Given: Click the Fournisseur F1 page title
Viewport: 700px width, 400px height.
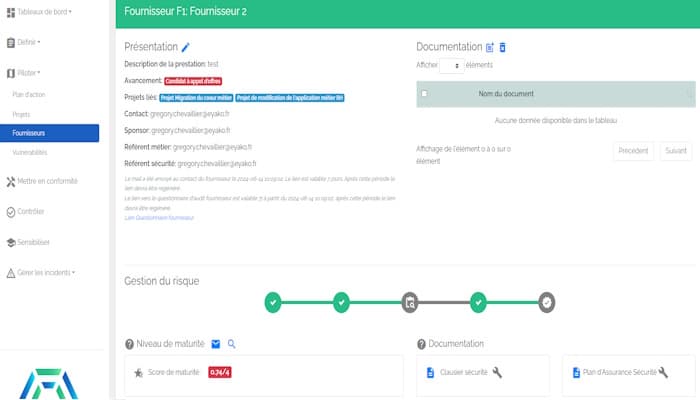Looking at the screenshot, I should pos(185,12).
